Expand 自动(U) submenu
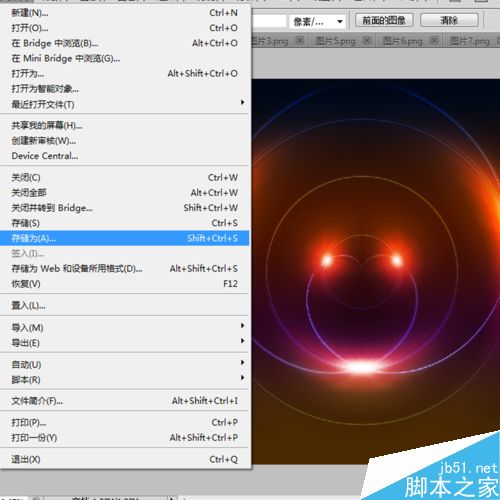 point(125,365)
